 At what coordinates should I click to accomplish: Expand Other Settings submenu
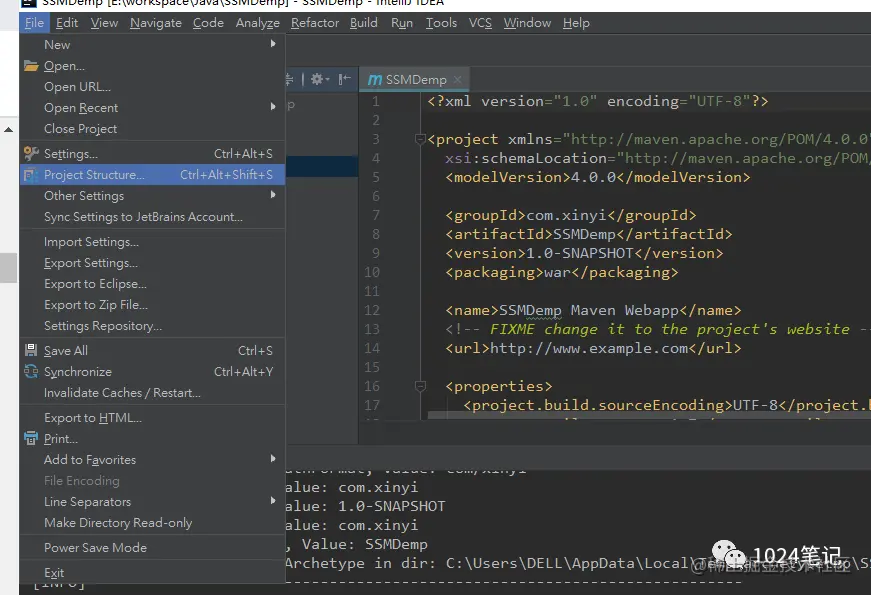(152, 196)
